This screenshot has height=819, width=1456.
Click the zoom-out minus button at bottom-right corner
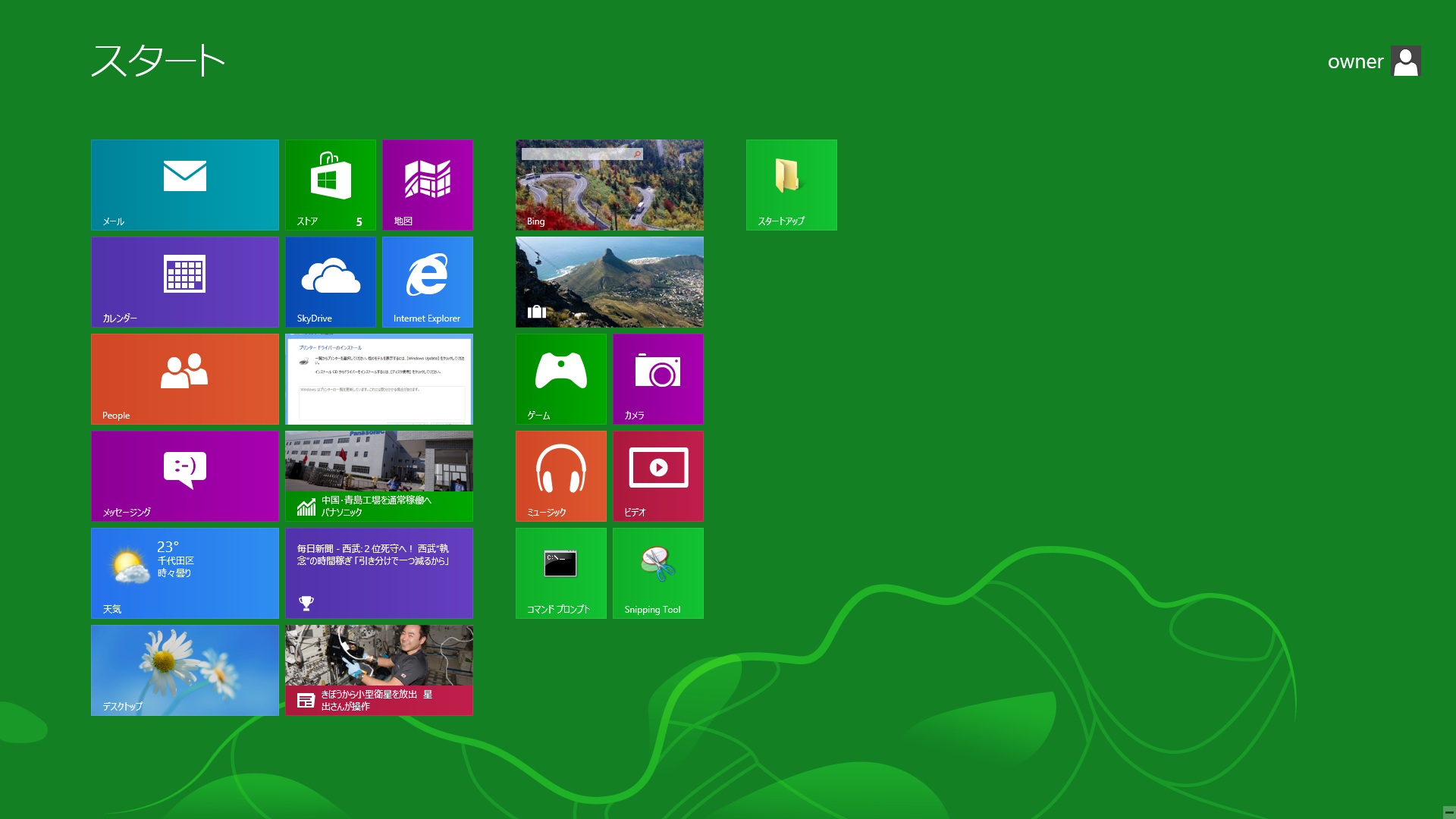pyautogui.click(x=1448, y=811)
